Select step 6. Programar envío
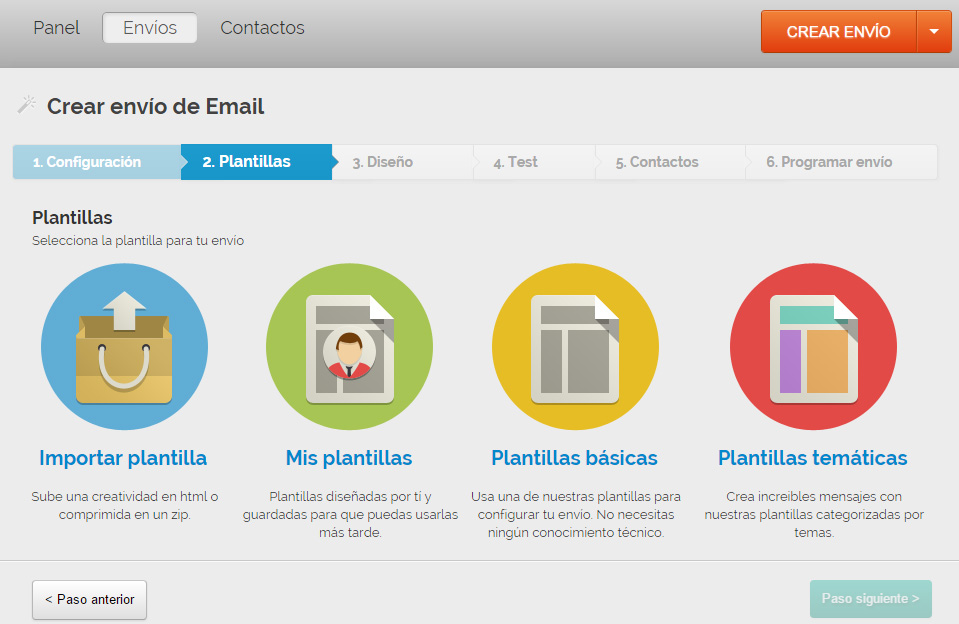The height and width of the screenshot is (624, 959). [829, 162]
